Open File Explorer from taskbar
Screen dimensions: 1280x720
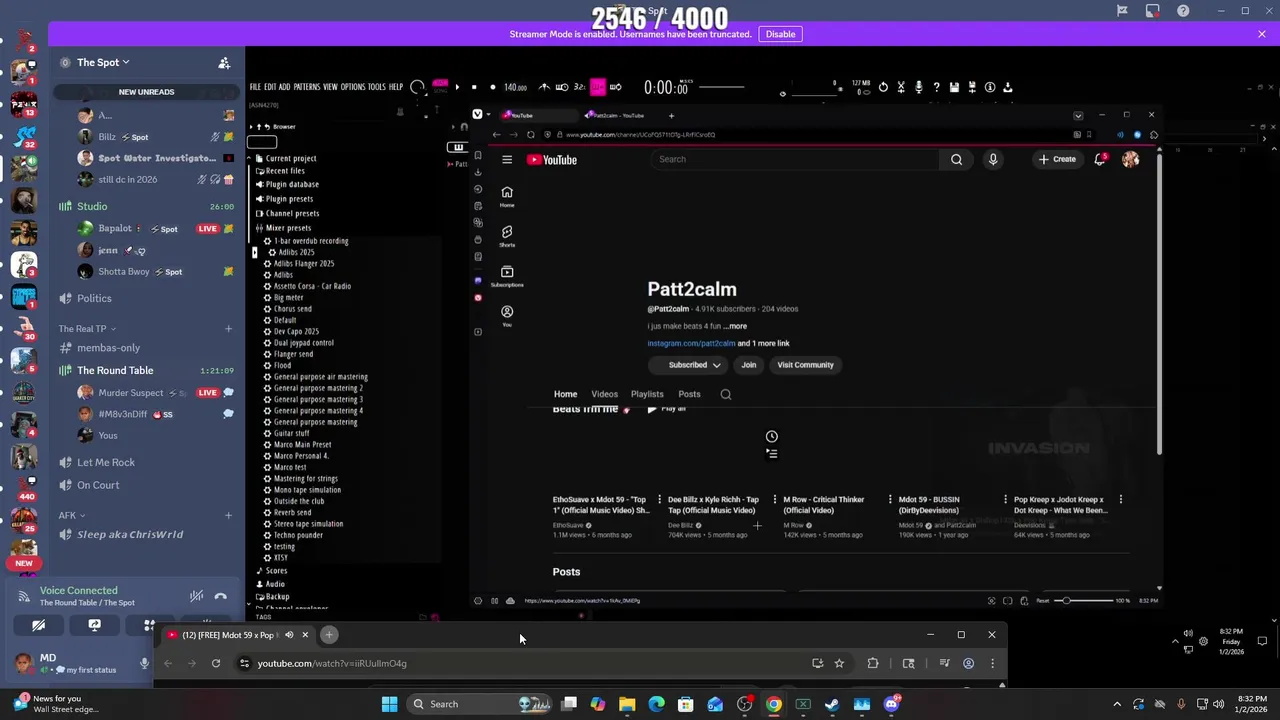pos(627,704)
